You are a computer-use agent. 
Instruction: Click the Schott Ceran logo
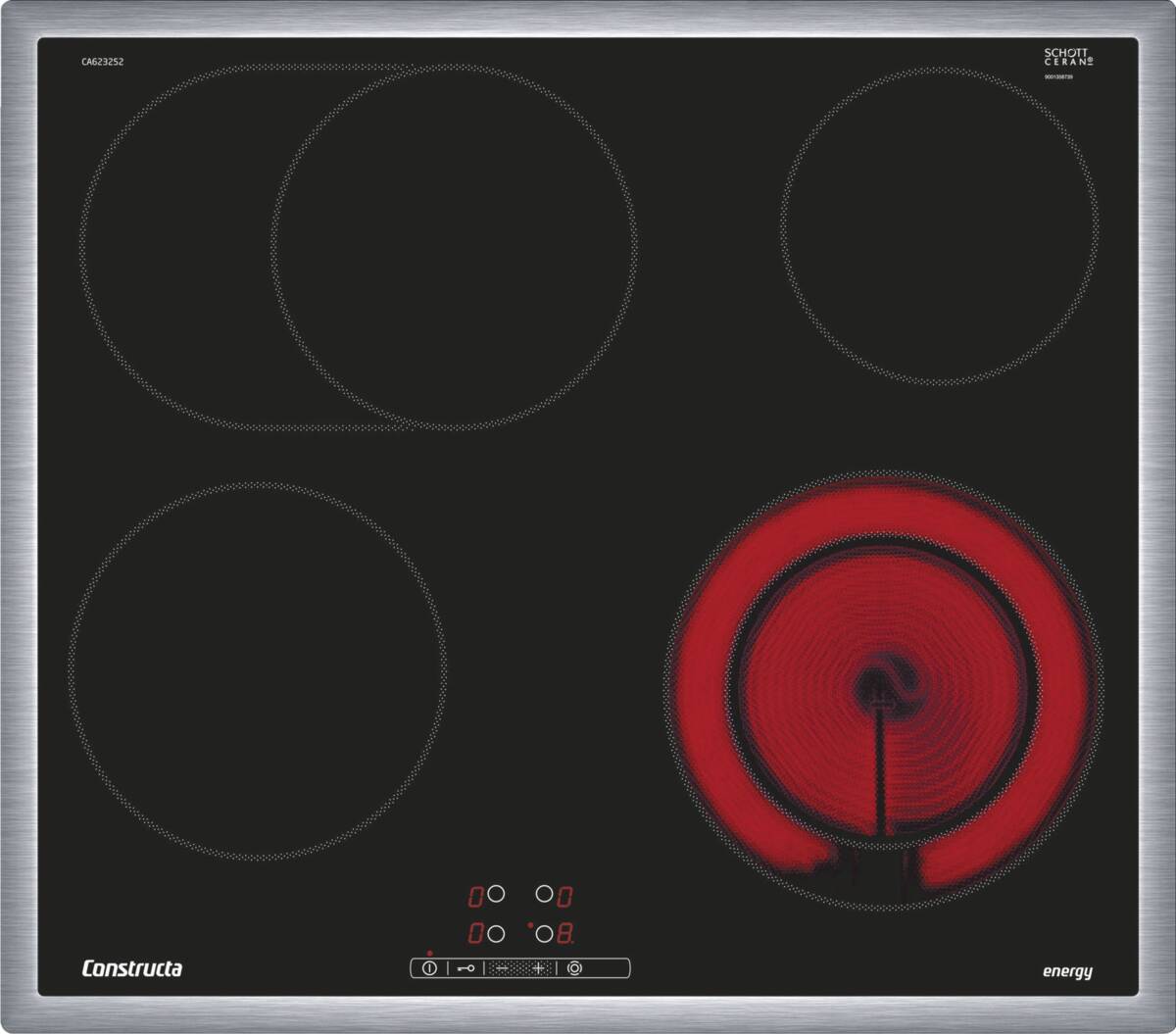[1067, 57]
